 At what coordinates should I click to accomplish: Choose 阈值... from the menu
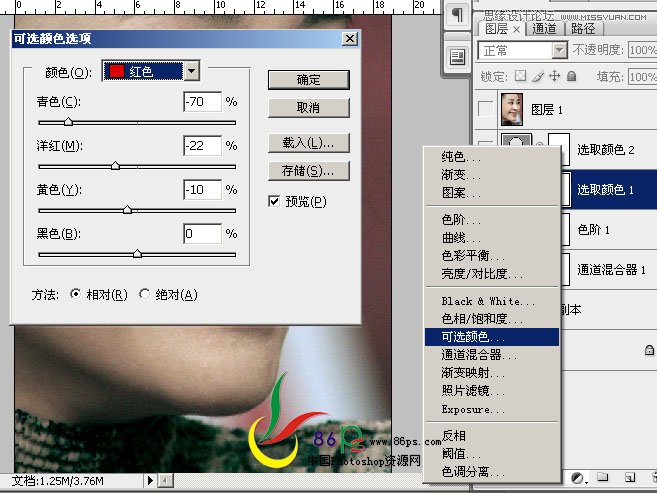click(492, 454)
